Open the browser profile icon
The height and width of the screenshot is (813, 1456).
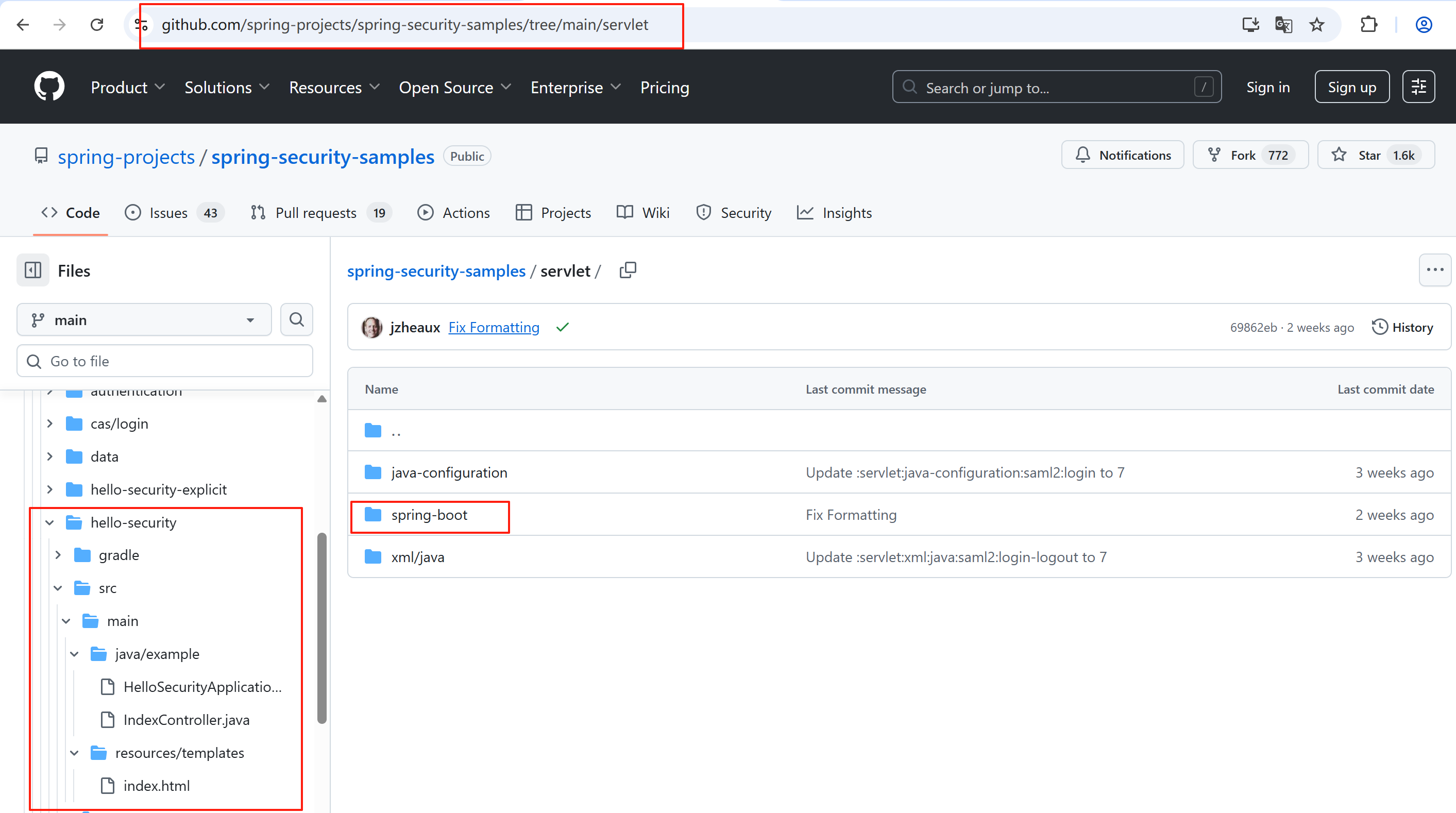coord(1423,25)
